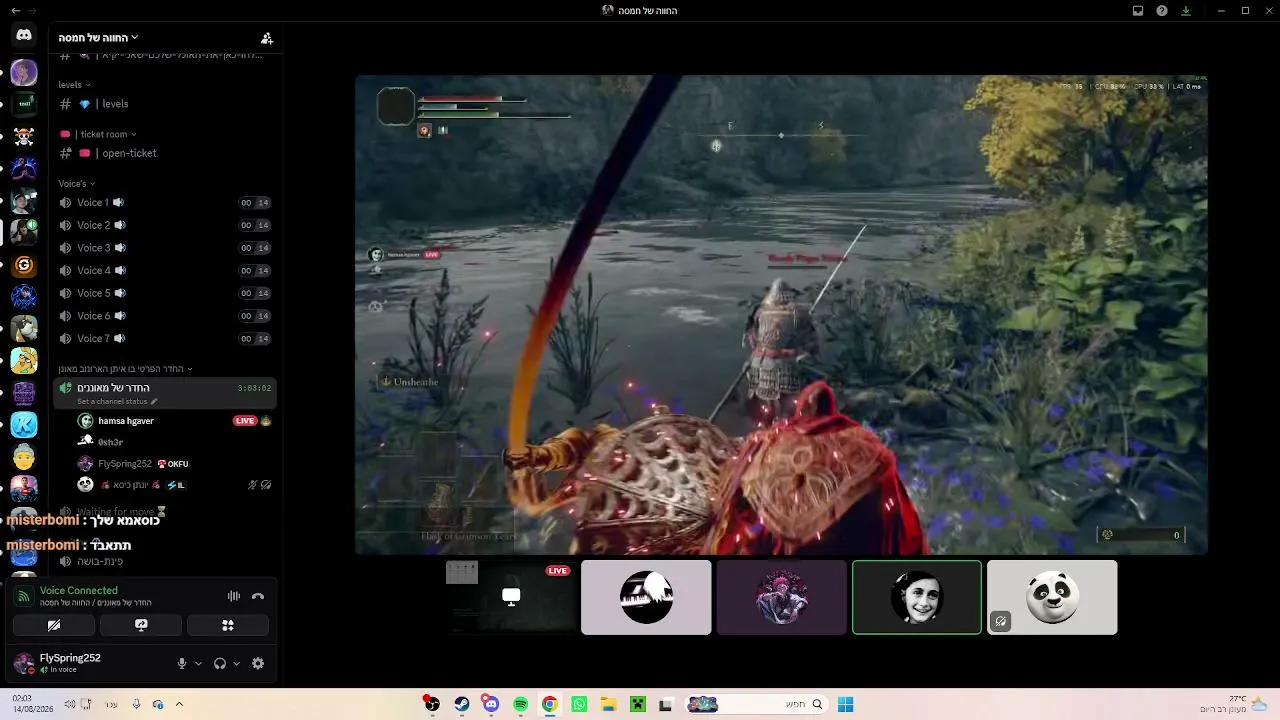Expand the server name dropdown
The image size is (1280, 720).
click(98, 38)
